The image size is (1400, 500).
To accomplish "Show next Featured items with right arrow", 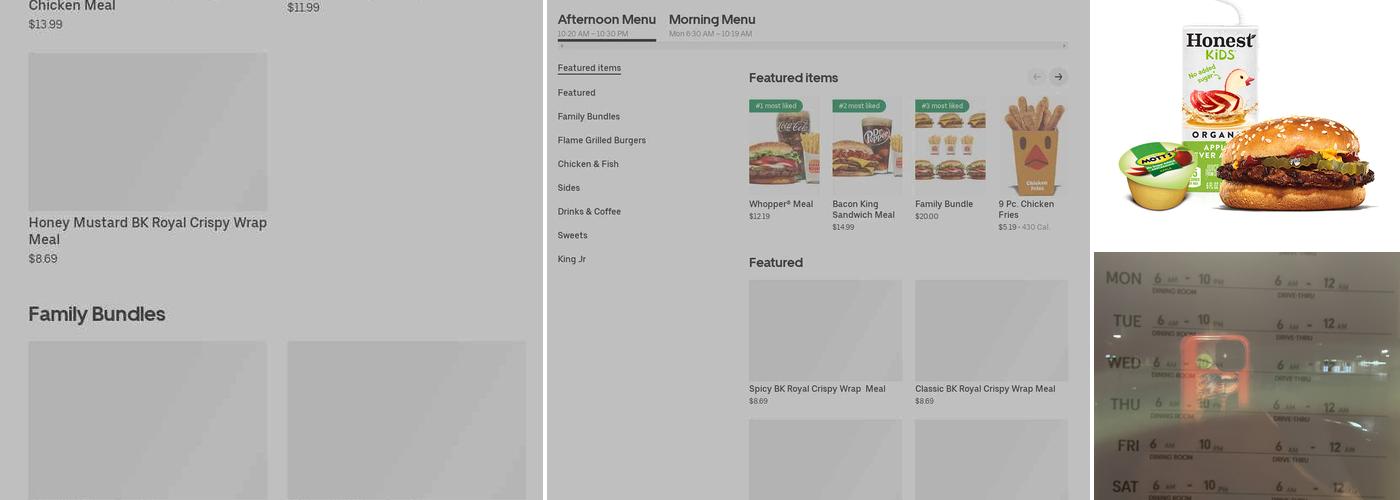I will (1058, 77).
